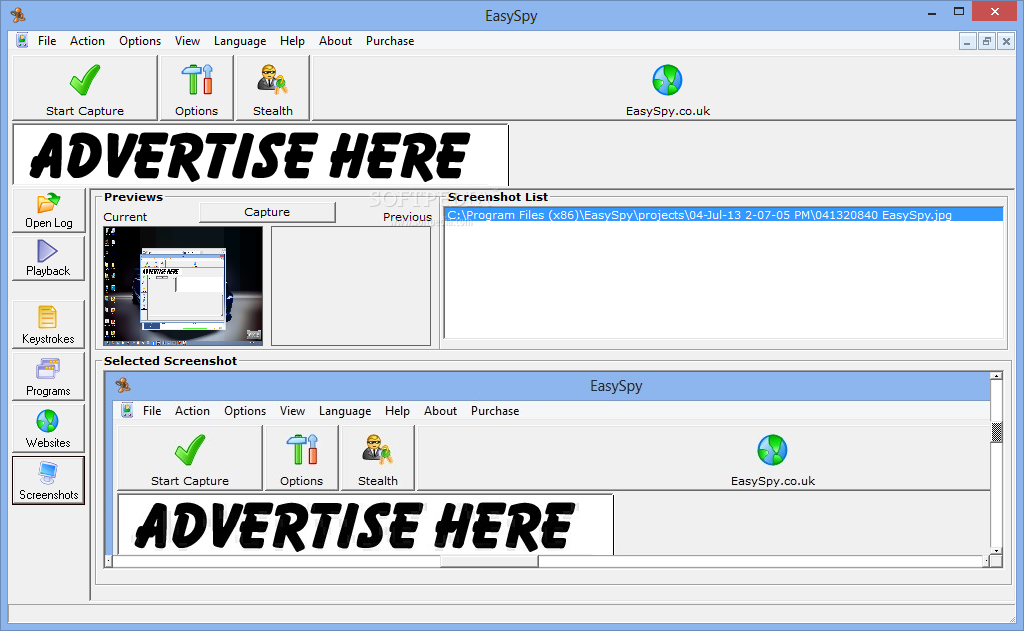The width and height of the screenshot is (1024, 631).
Task: Open the Options hammer and screwdriver tool
Action: click(197, 88)
